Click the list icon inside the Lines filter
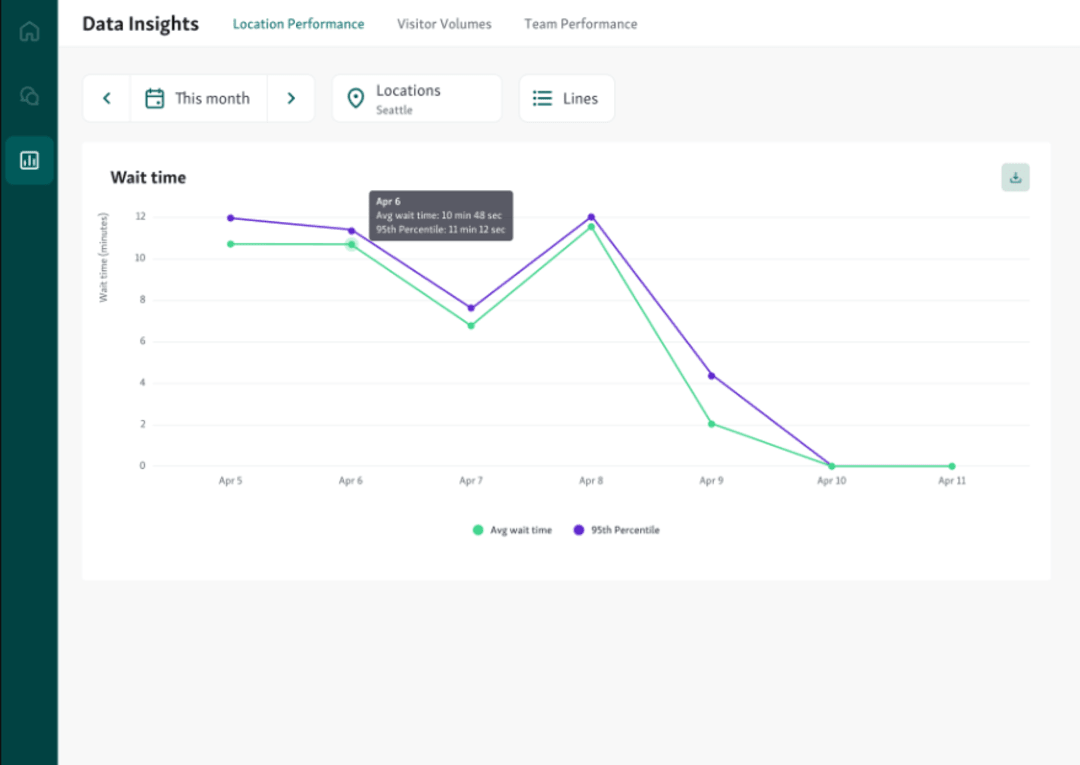The image size is (1080, 765). (x=542, y=98)
